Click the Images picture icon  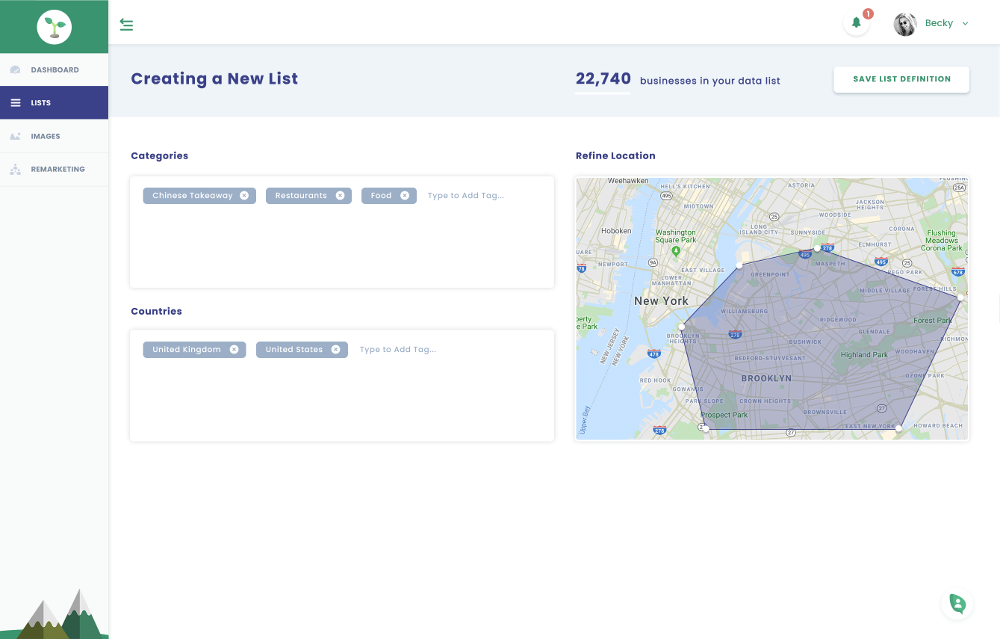(15, 136)
